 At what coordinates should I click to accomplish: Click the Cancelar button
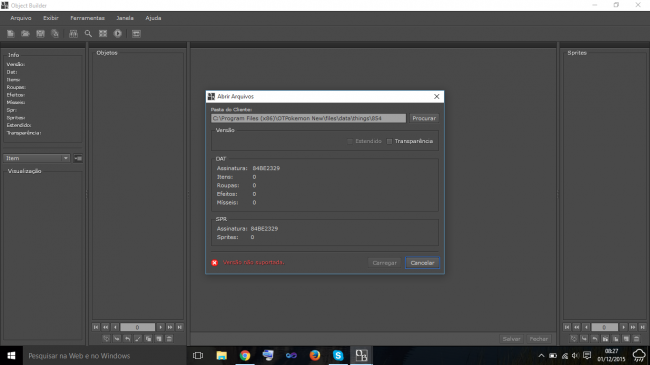(x=422, y=263)
